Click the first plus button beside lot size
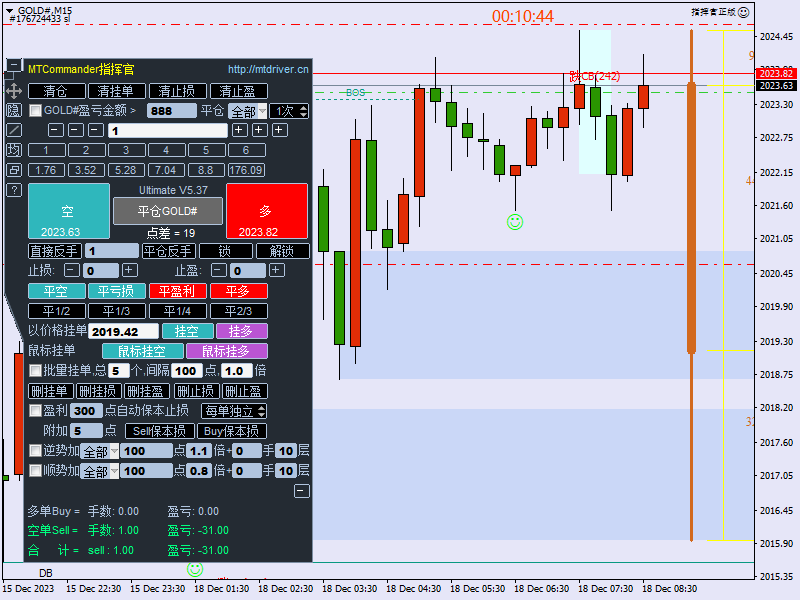Screen dimensions: 800x600 pyautogui.click(x=239, y=130)
